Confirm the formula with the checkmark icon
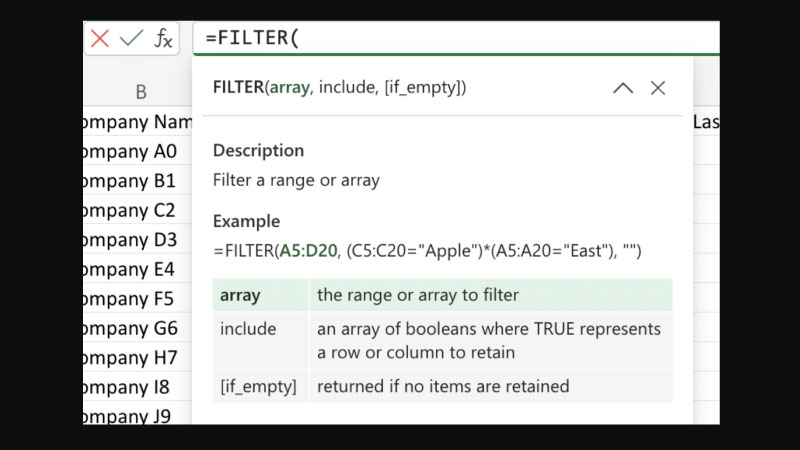The image size is (800, 450). (x=131, y=39)
